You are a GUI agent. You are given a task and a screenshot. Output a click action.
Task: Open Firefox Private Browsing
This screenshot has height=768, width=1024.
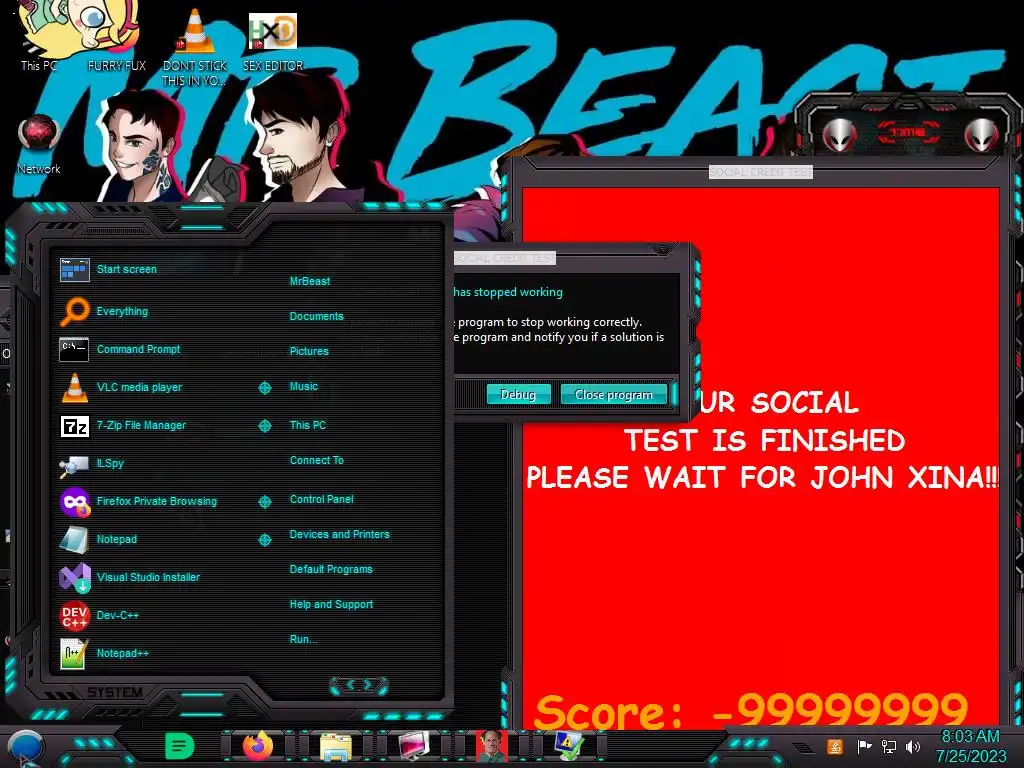pyautogui.click(x=138, y=502)
